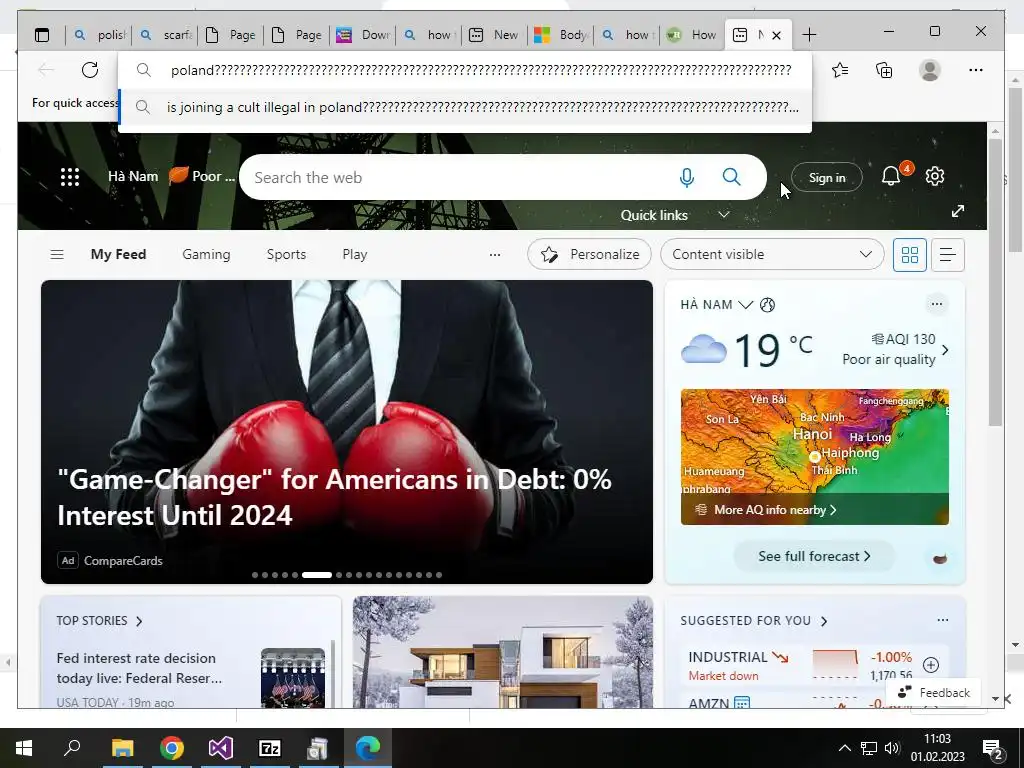
Task: Open taskbar search magnifier
Action: pyautogui.click(x=72, y=748)
